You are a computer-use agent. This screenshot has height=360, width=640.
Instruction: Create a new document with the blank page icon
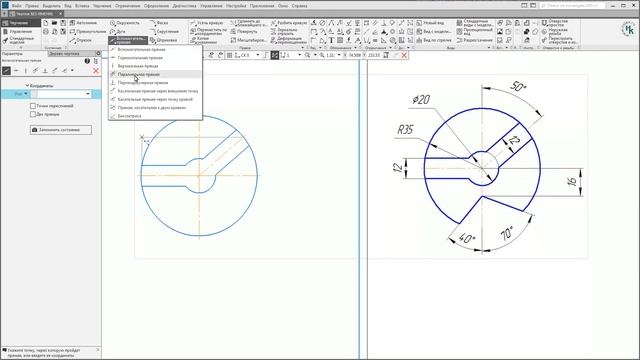46,23
